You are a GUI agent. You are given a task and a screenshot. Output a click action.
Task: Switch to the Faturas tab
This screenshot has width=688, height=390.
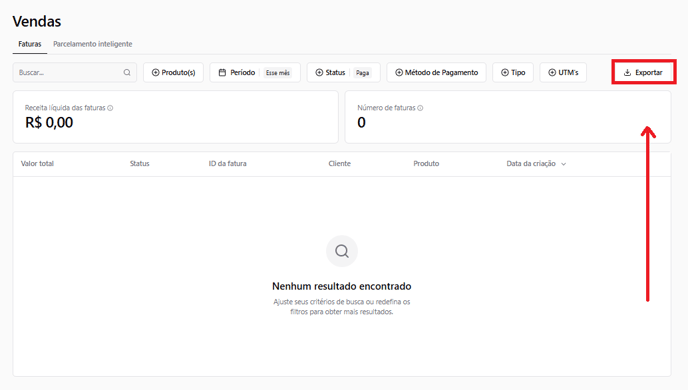pyautogui.click(x=30, y=44)
